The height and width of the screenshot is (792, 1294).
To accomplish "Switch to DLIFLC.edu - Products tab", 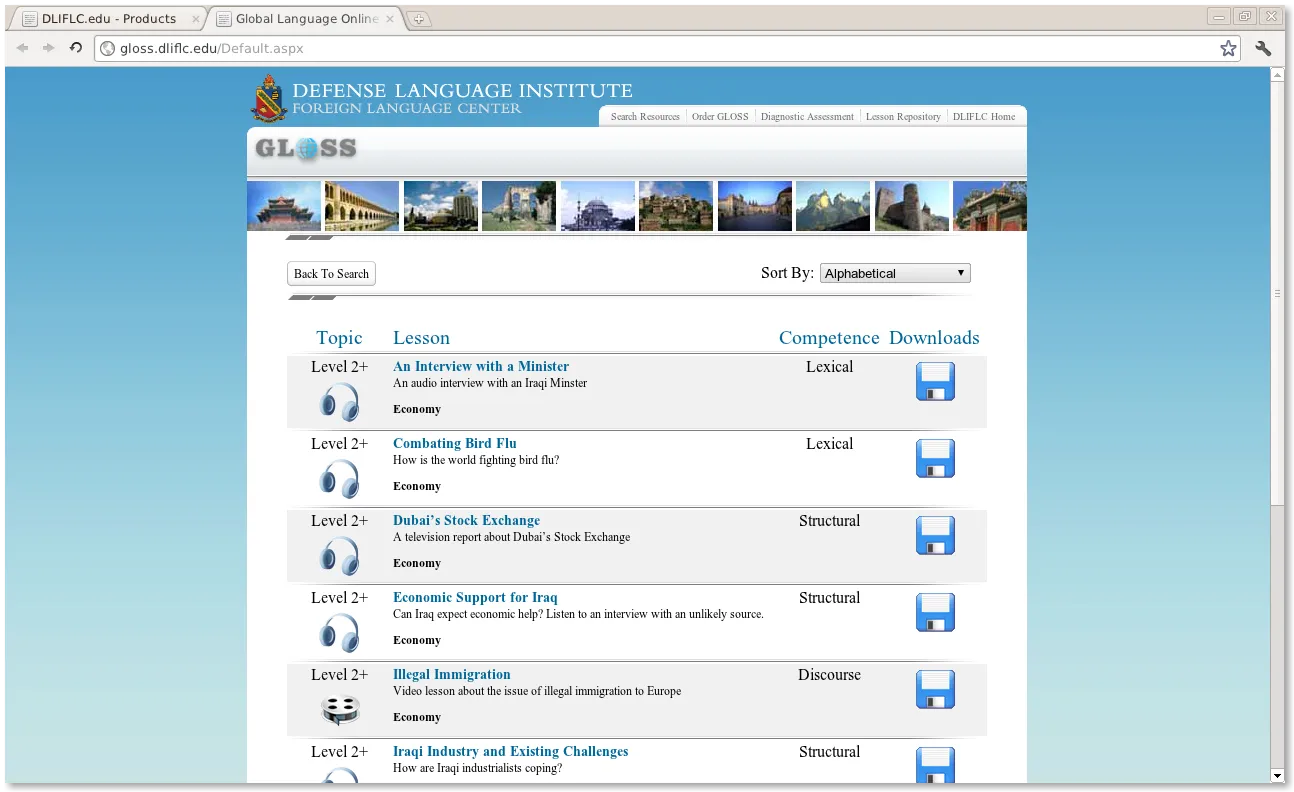I will point(108,19).
